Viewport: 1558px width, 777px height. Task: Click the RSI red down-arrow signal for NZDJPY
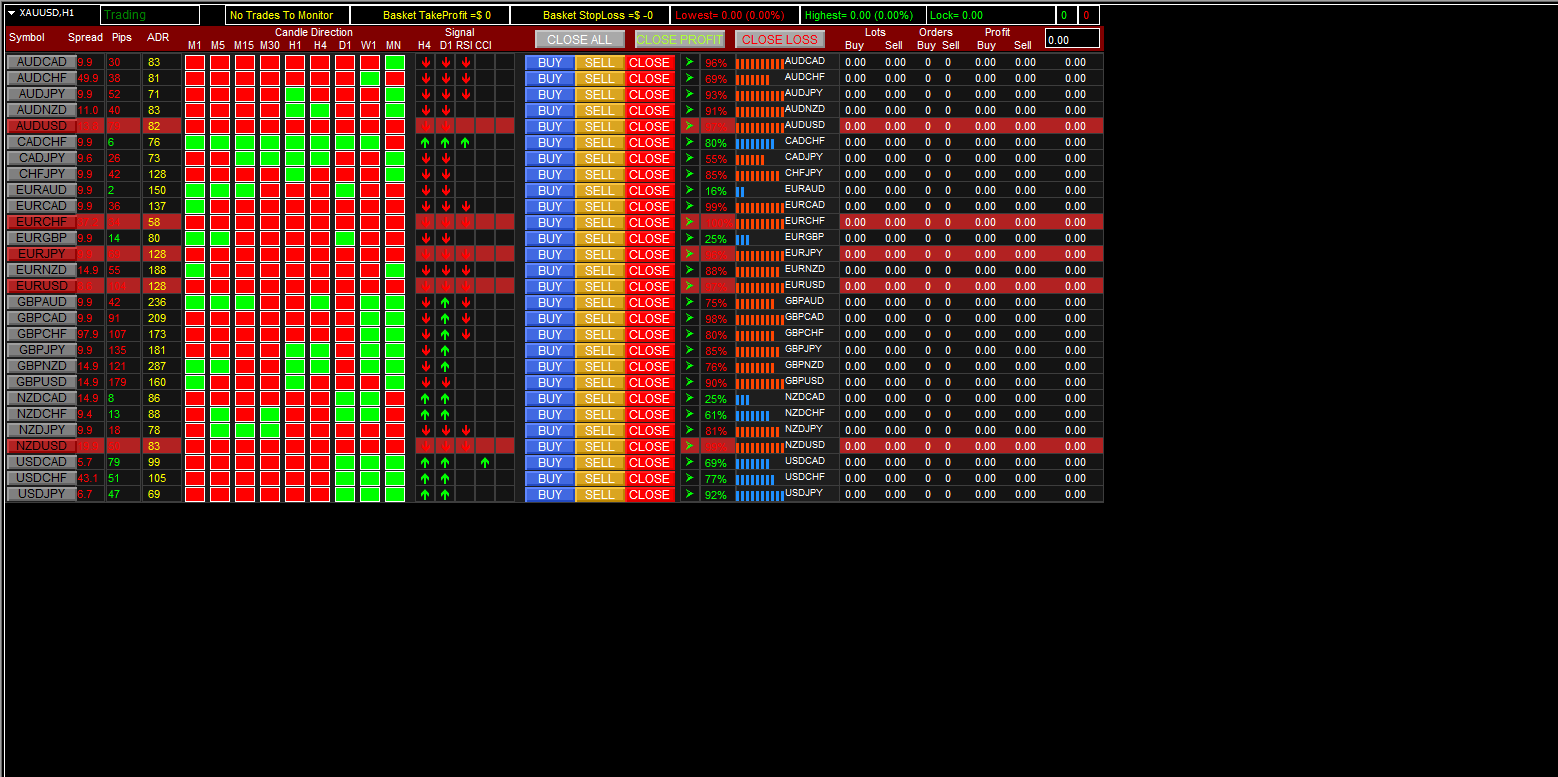click(465, 430)
